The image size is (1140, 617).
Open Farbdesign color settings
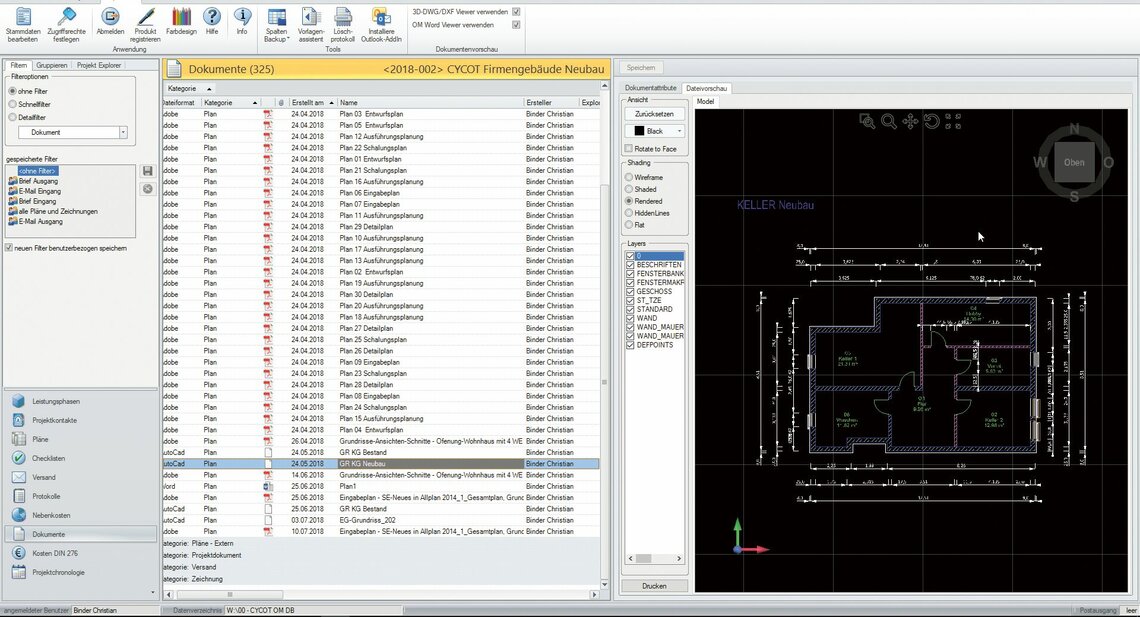181,22
